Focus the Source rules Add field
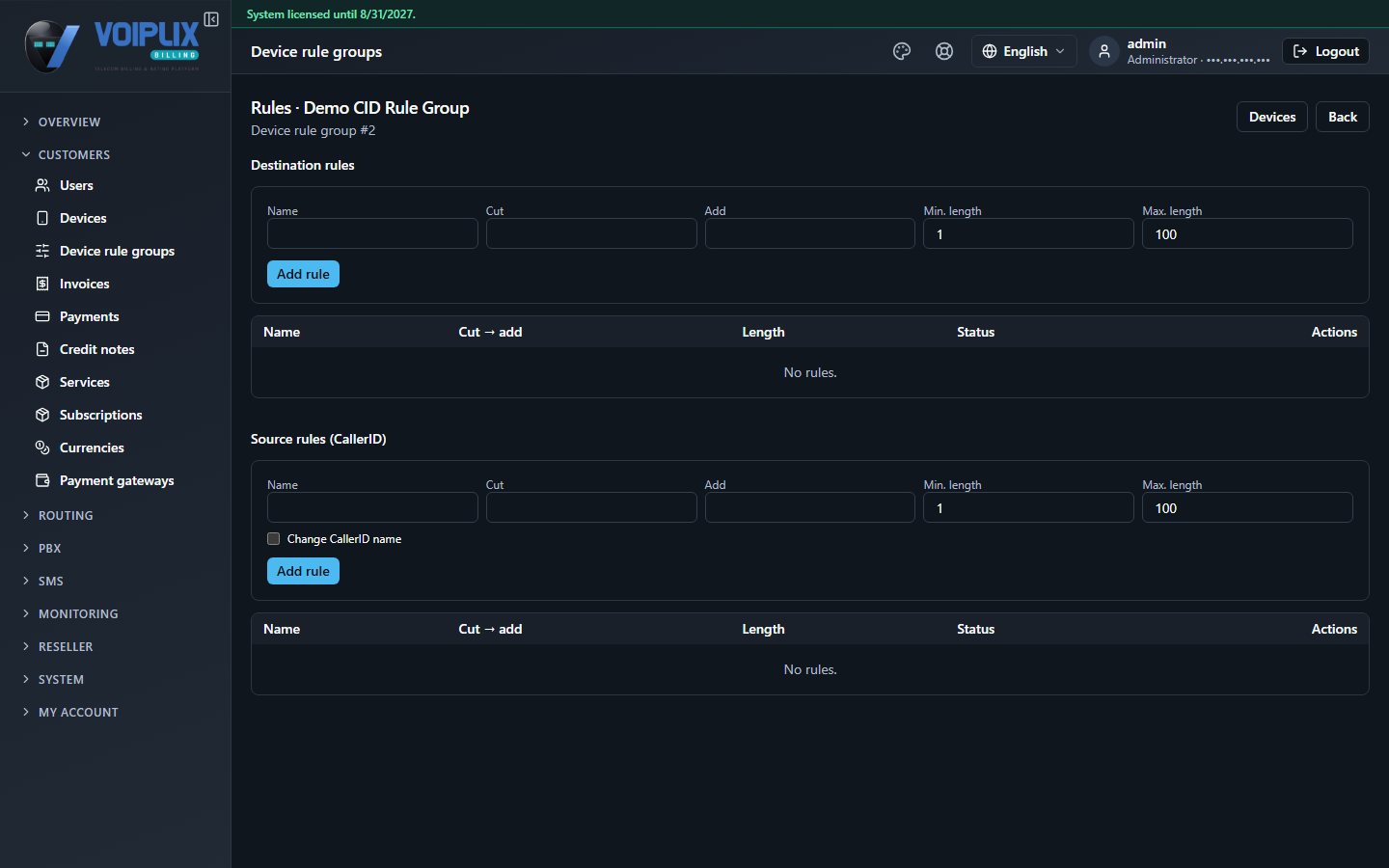Image resolution: width=1389 pixels, height=868 pixels. (810, 507)
